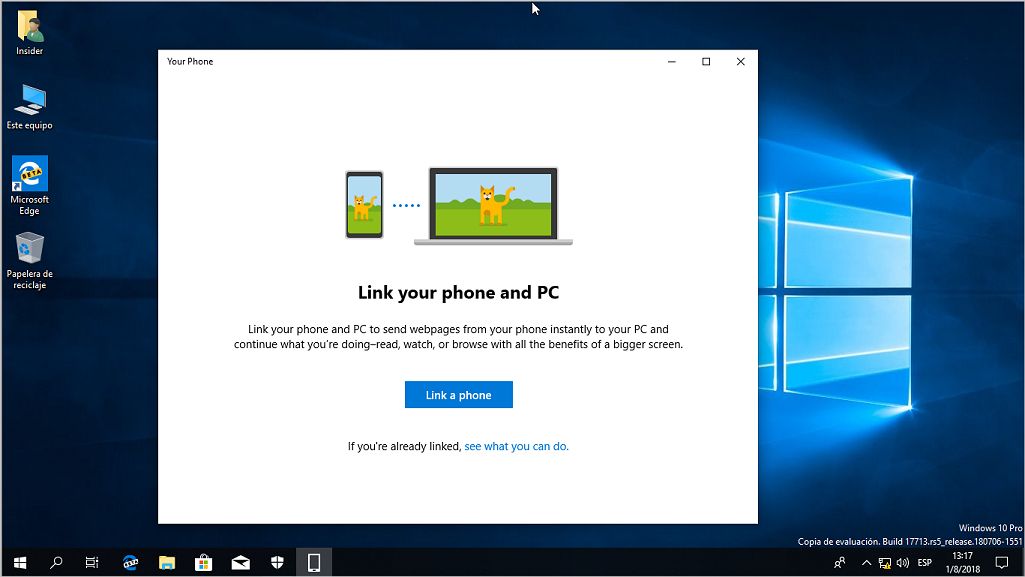Screen dimensions: 1025x577
Task: Launch Edge from the taskbar
Action: [x=130, y=562]
